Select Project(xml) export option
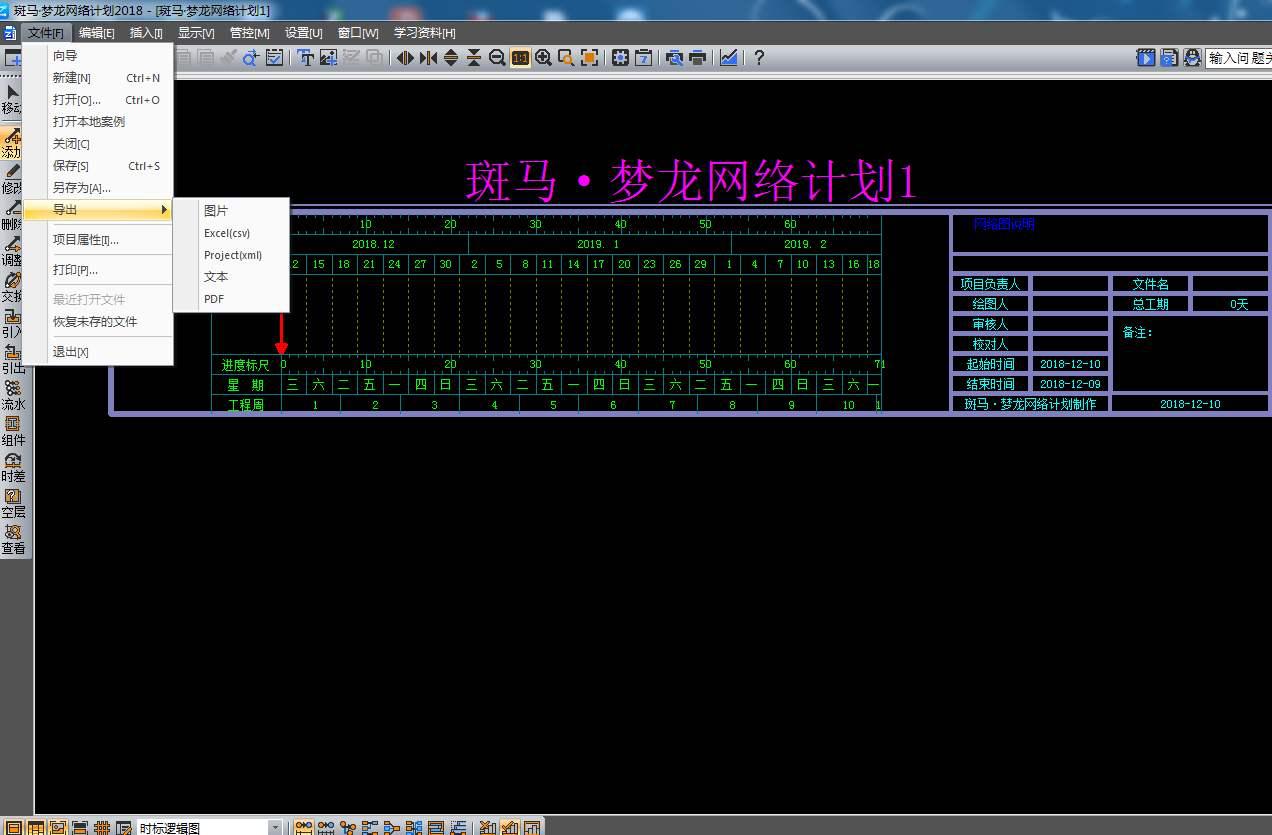1272x835 pixels. [232, 255]
